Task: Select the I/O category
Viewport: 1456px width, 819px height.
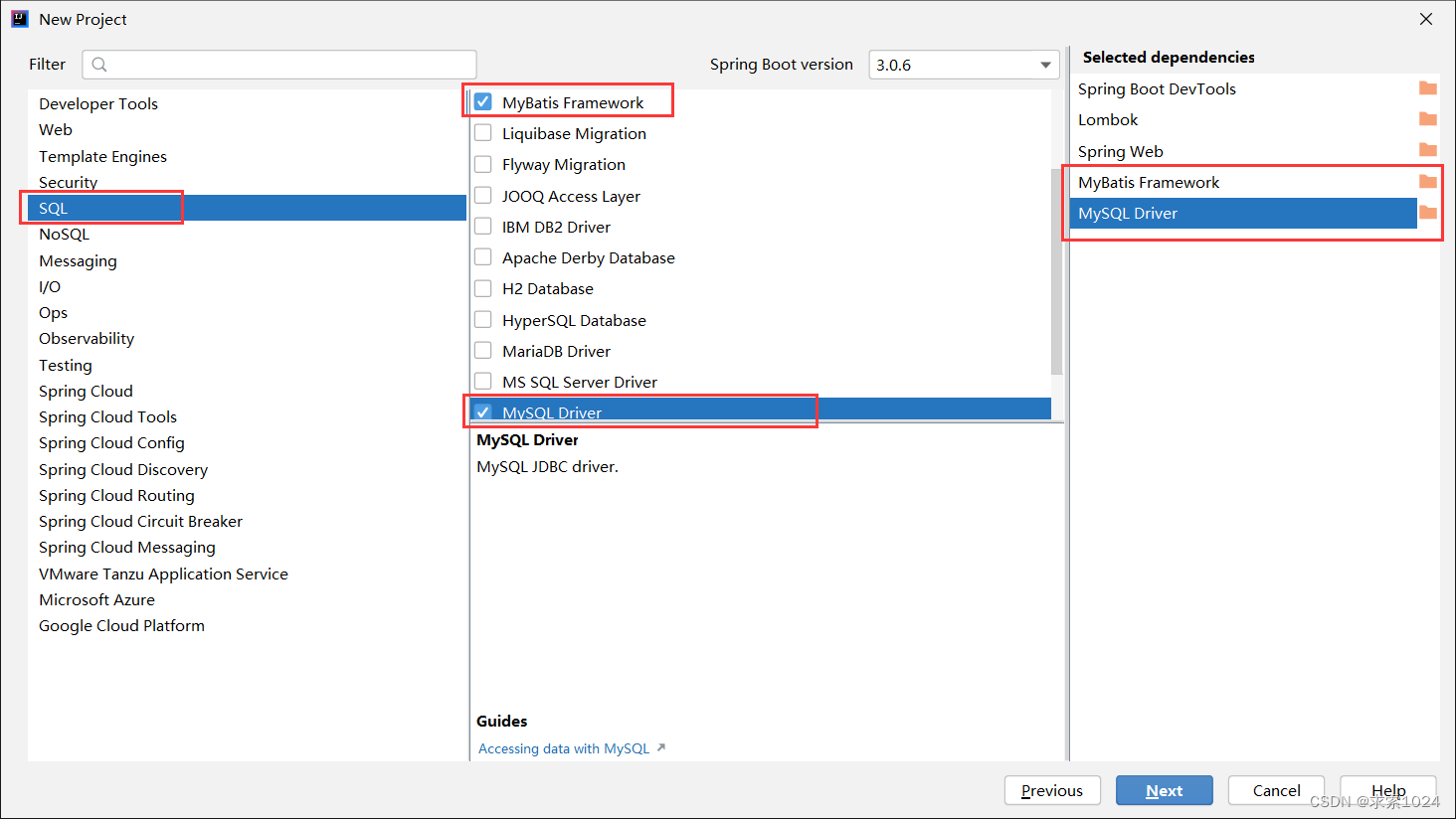Action: (x=247, y=286)
